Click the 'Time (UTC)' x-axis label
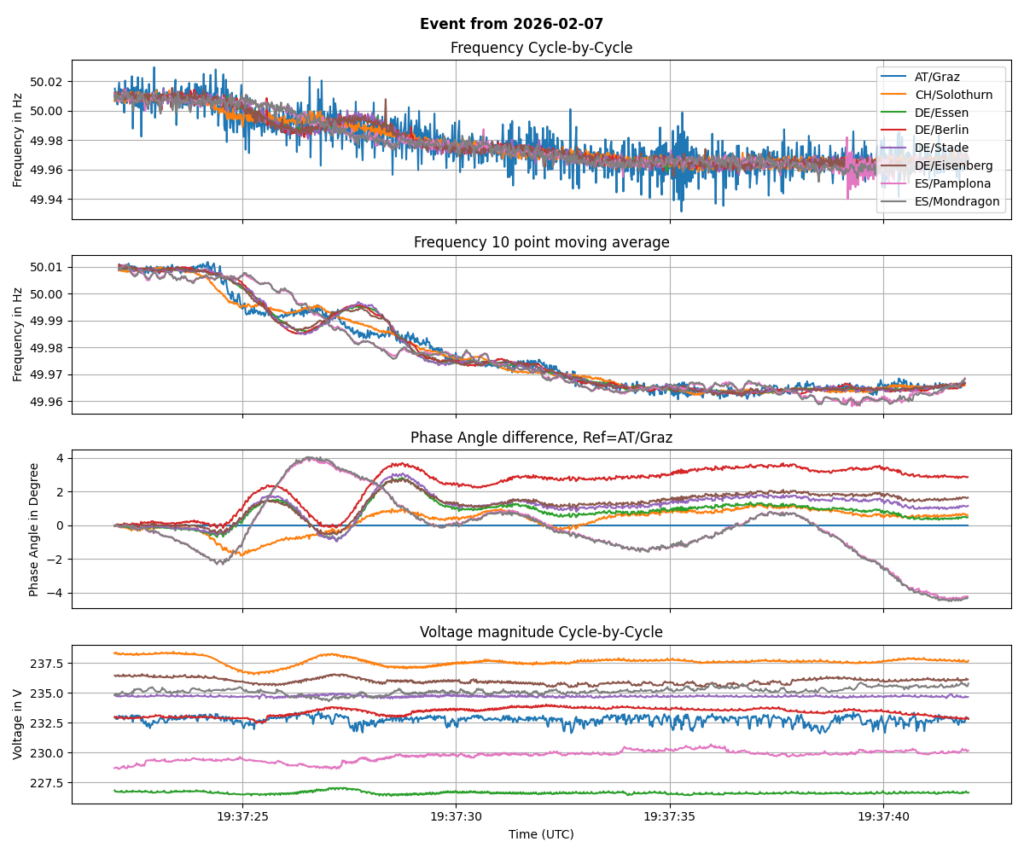Viewport: 1024px width, 853px height. (x=541, y=833)
